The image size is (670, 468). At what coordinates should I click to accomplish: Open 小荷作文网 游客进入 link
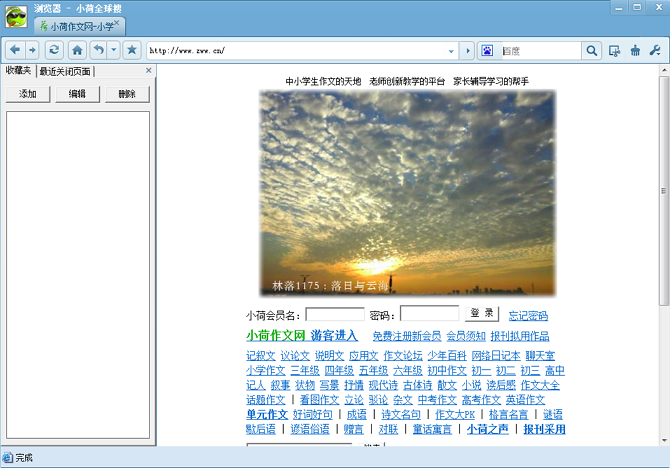click(x=302, y=336)
